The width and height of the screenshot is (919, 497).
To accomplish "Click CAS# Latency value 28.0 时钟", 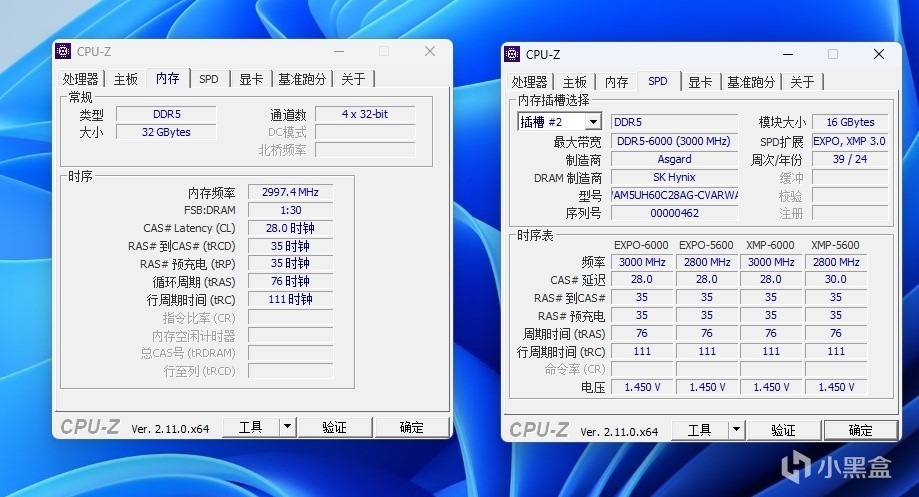I will tap(290, 228).
